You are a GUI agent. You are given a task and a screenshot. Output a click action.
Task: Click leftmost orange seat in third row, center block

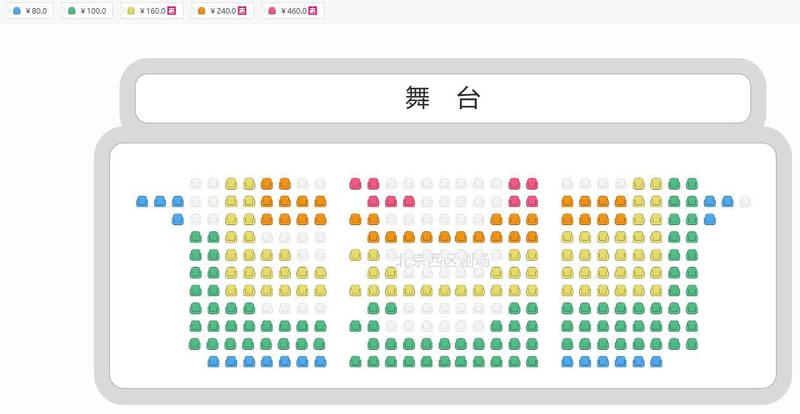[x=355, y=219]
